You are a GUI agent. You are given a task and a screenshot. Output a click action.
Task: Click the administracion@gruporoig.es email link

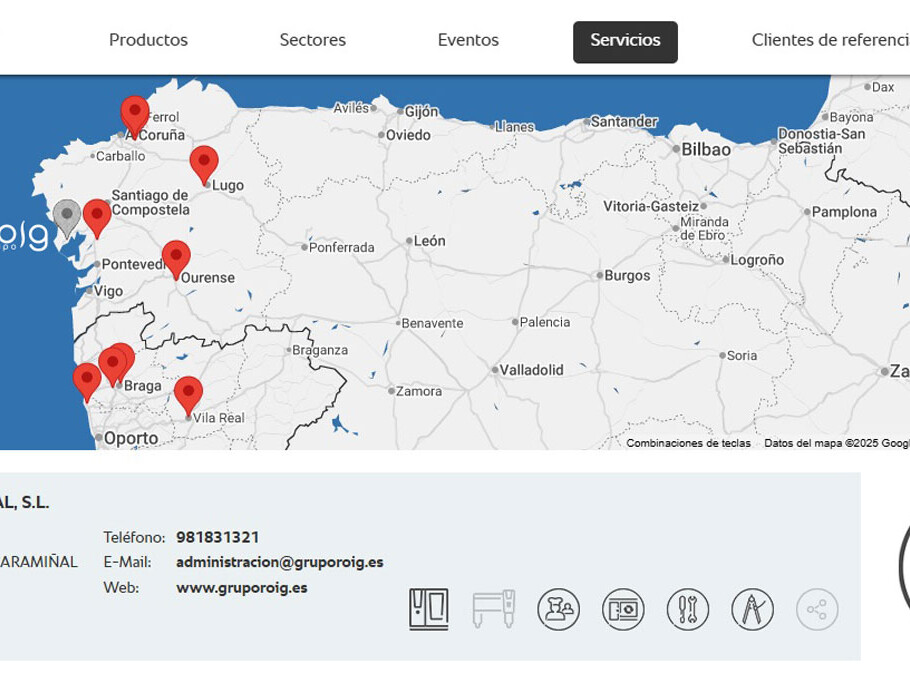(279, 562)
